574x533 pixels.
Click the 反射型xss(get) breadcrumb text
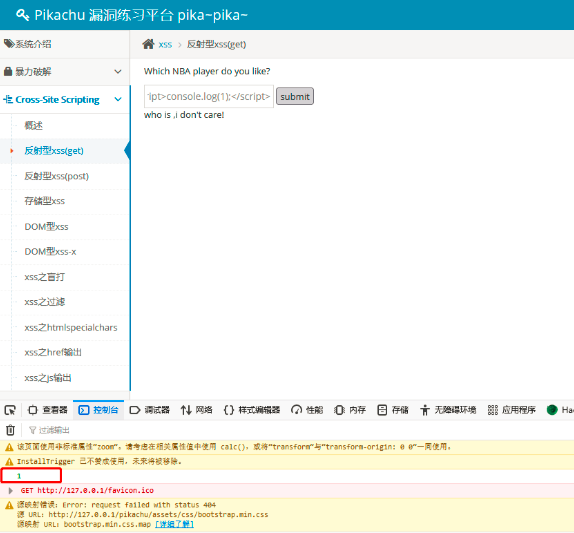pos(216,44)
